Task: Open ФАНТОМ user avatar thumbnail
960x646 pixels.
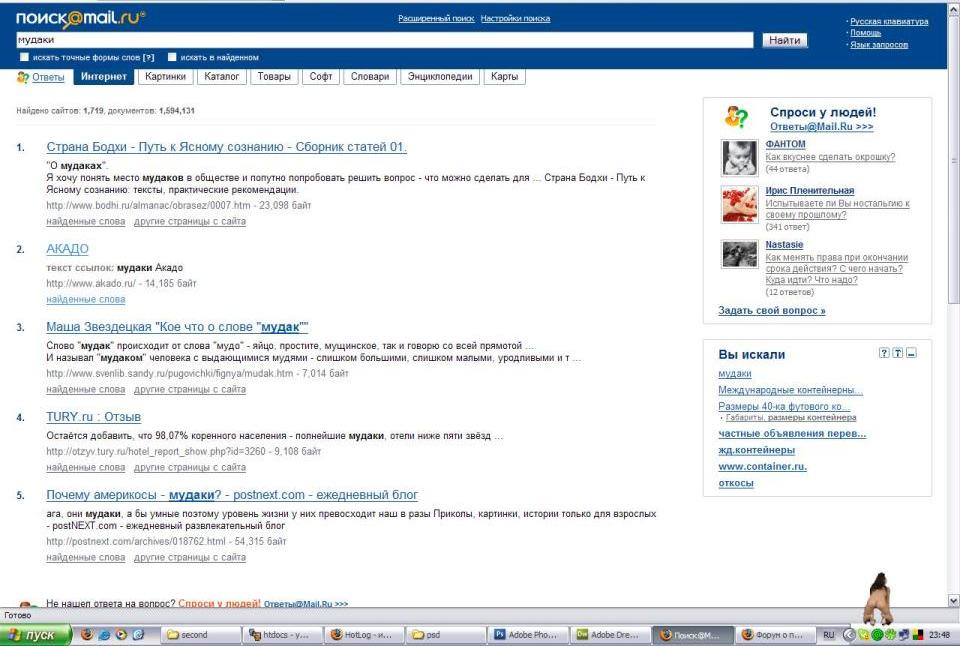Action: [740, 157]
